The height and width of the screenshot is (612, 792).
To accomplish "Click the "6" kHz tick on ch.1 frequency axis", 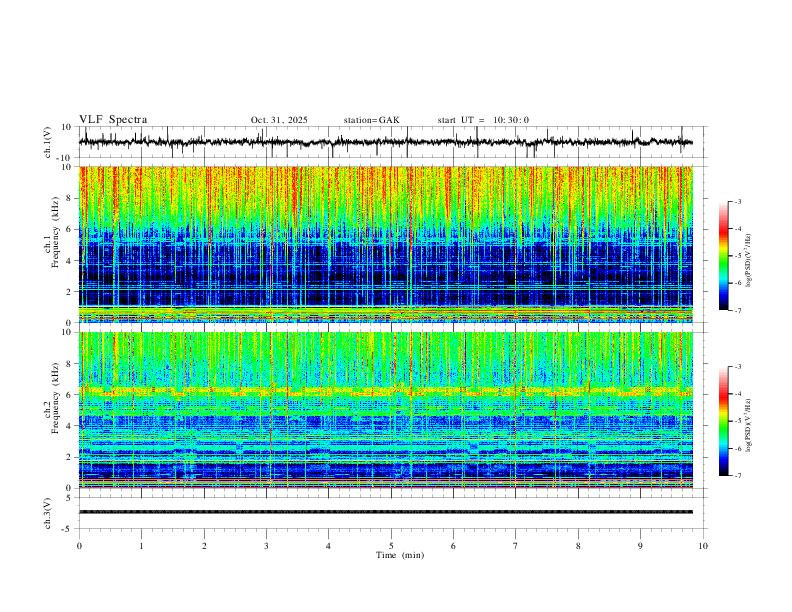I will pos(70,229).
